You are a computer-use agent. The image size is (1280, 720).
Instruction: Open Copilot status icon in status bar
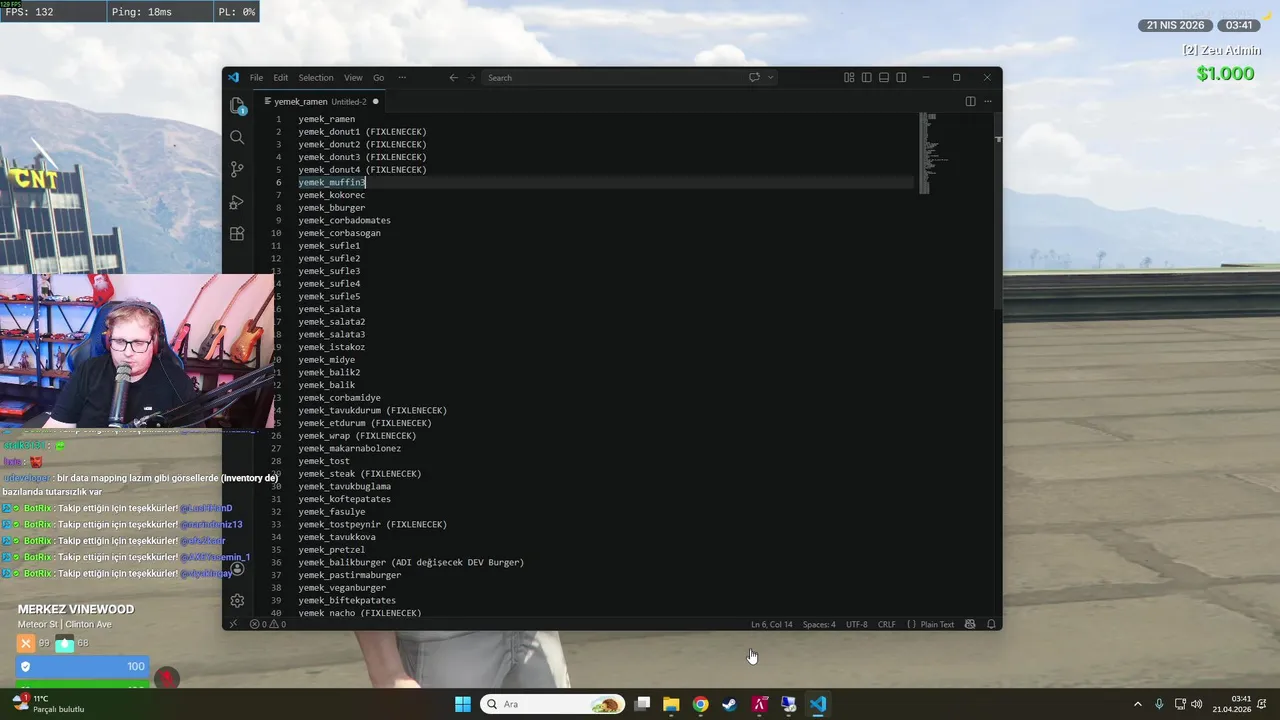(969, 624)
